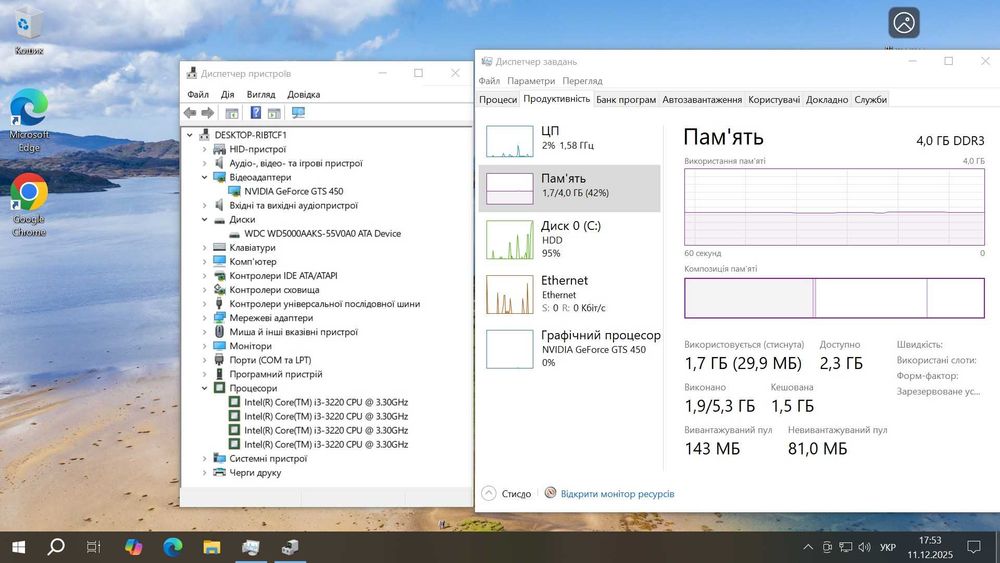Launch Copilot from the taskbar
This screenshot has height=563, width=1000.
tap(133, 546)
